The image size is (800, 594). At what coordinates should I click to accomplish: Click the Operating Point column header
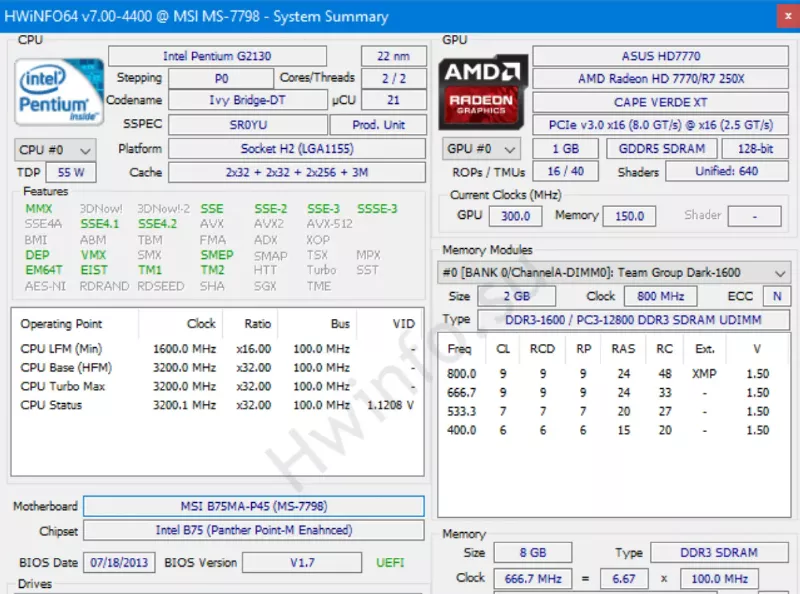(x=61, y=324)
